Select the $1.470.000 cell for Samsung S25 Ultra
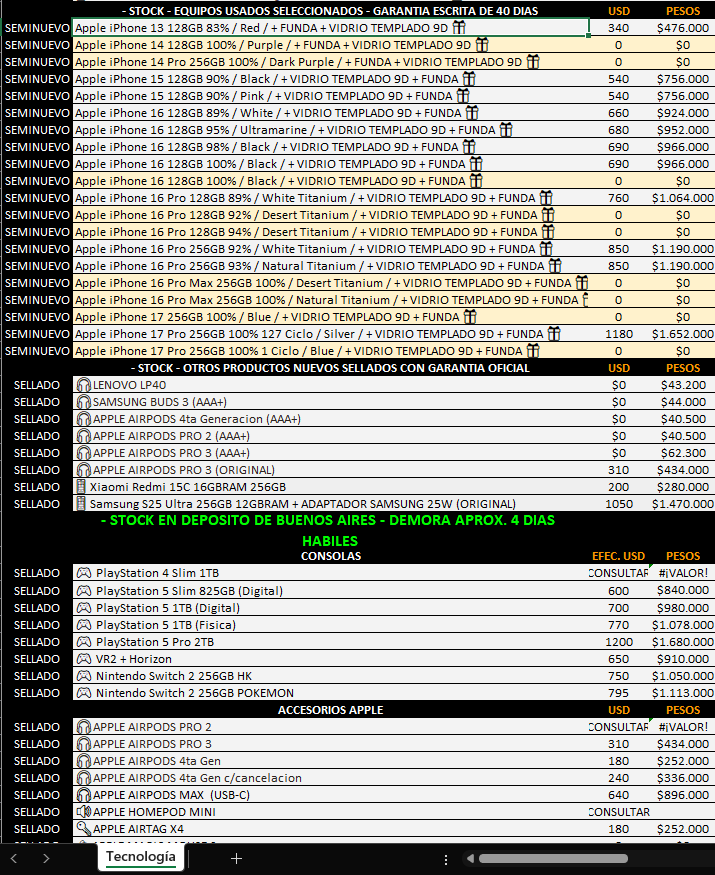 pyautogui.click(x=682, y=504)
